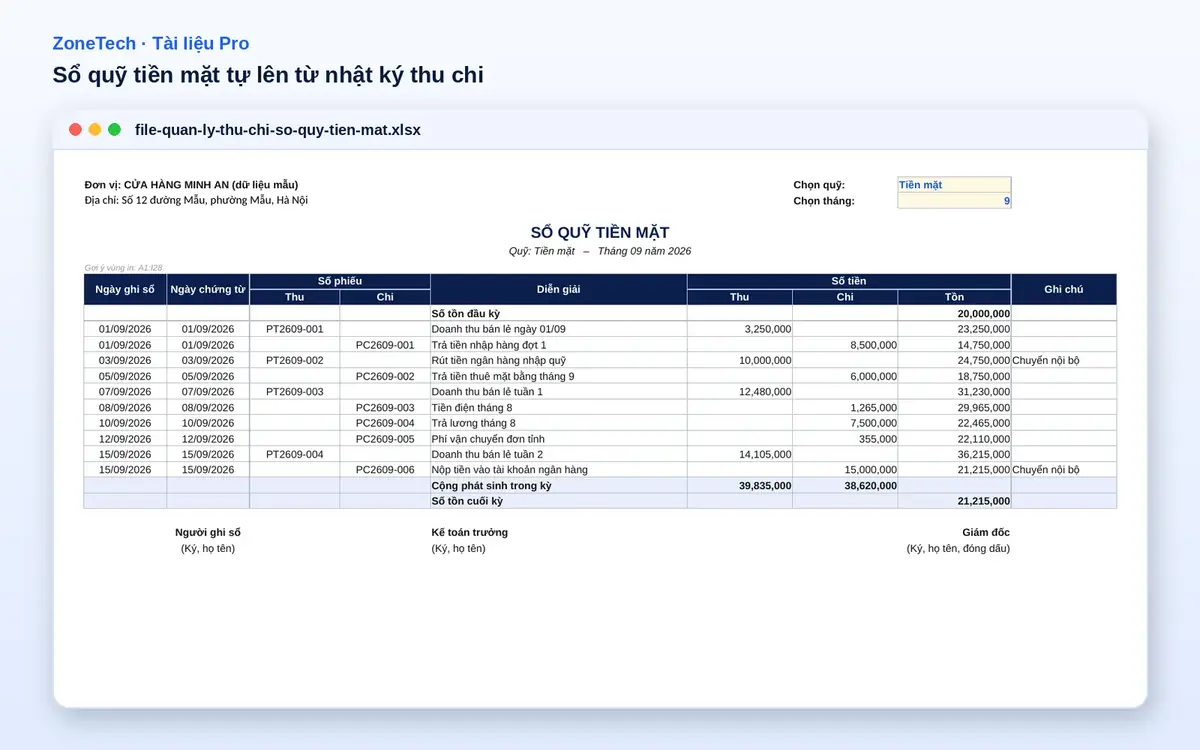Select the balance cell 22,110,000

click(x=954, y=439)
